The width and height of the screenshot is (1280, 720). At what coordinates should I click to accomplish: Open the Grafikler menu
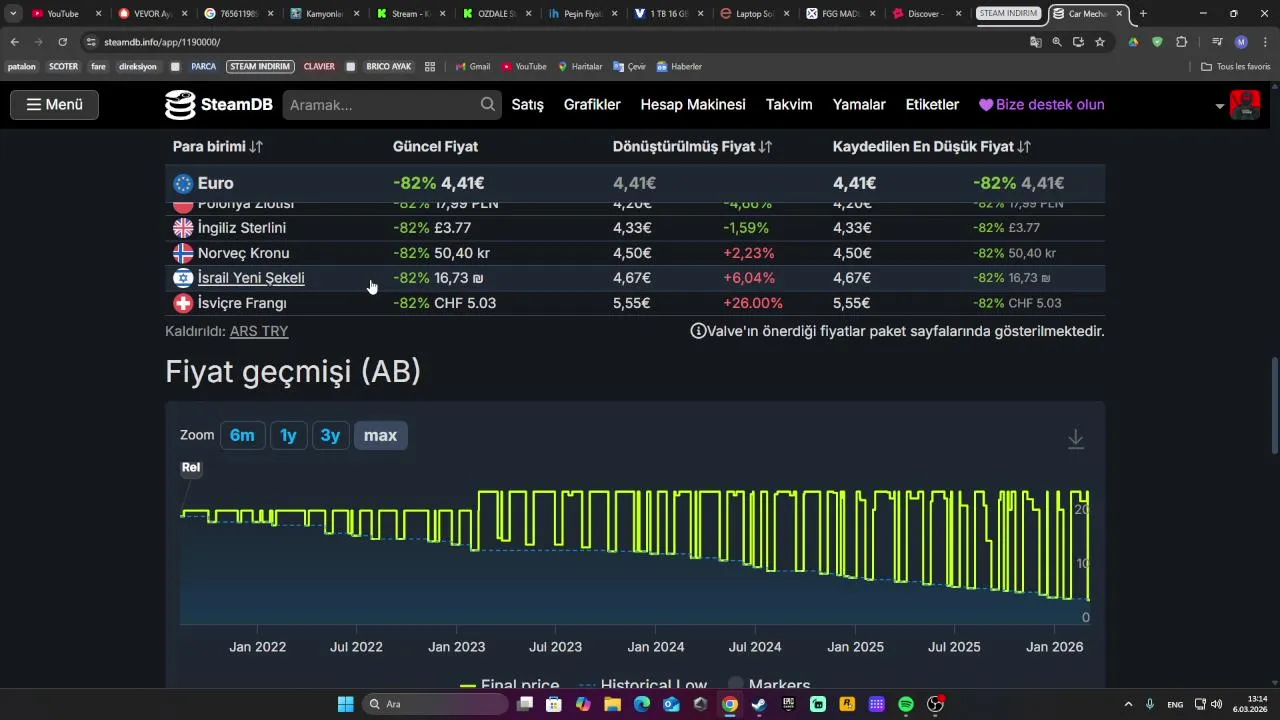click(592, 105)
